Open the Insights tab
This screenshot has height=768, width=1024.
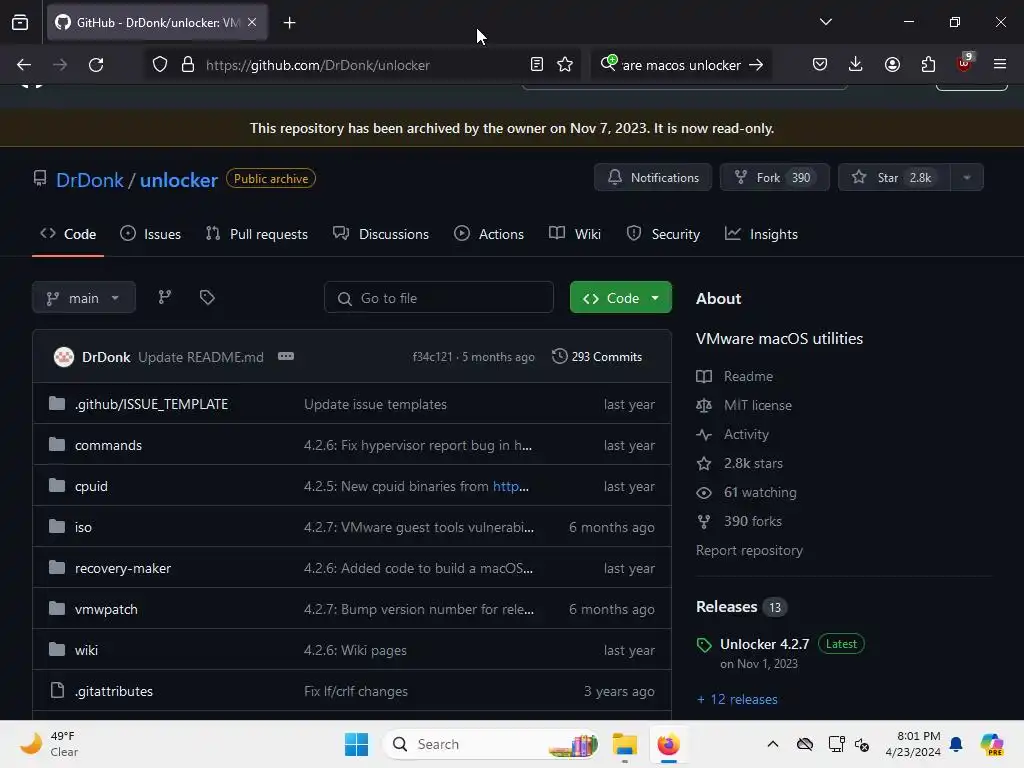point(761,234)
